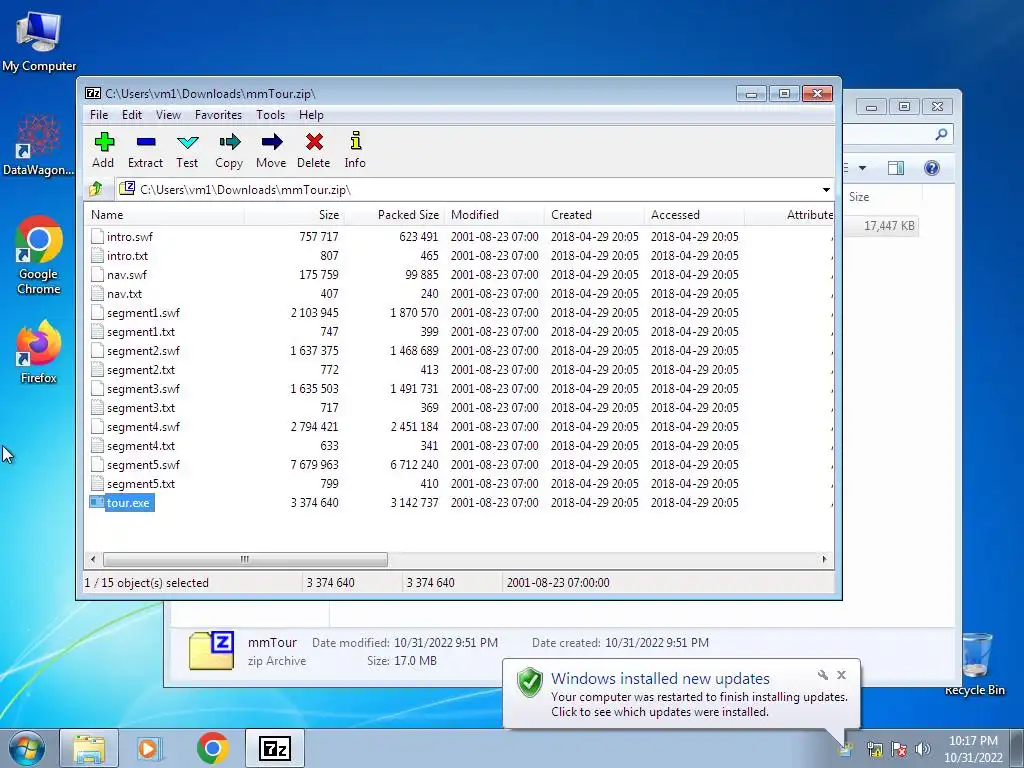Select intro.txt file

coord(127,256)
